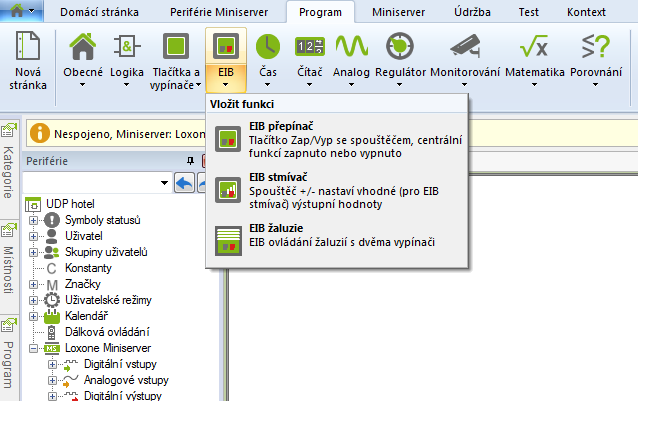Insert the EIB stmívač function
Screen dimensions: 672x423
(337, 191)
